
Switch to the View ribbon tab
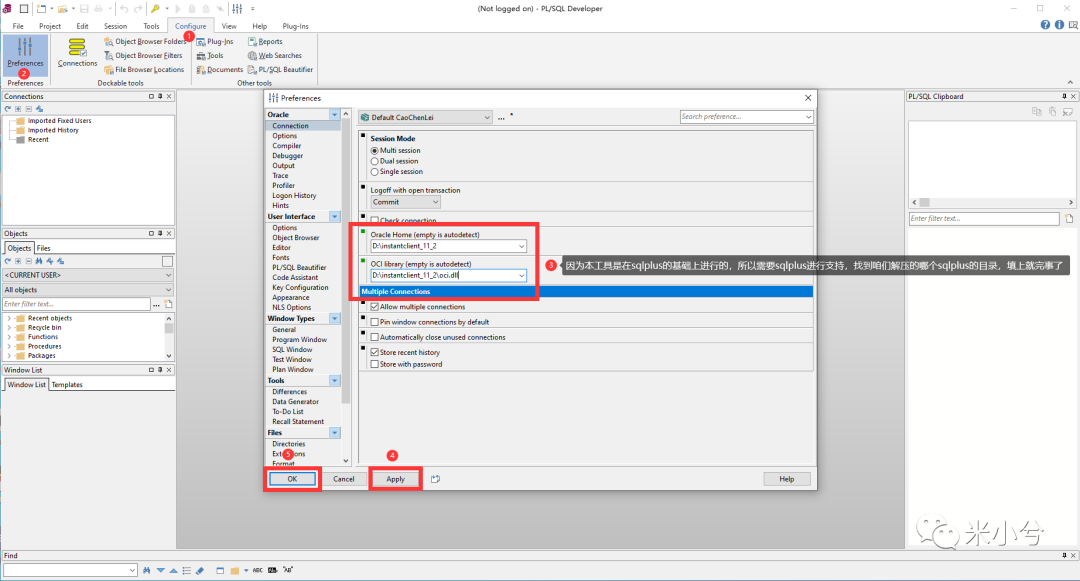[229, 26]
